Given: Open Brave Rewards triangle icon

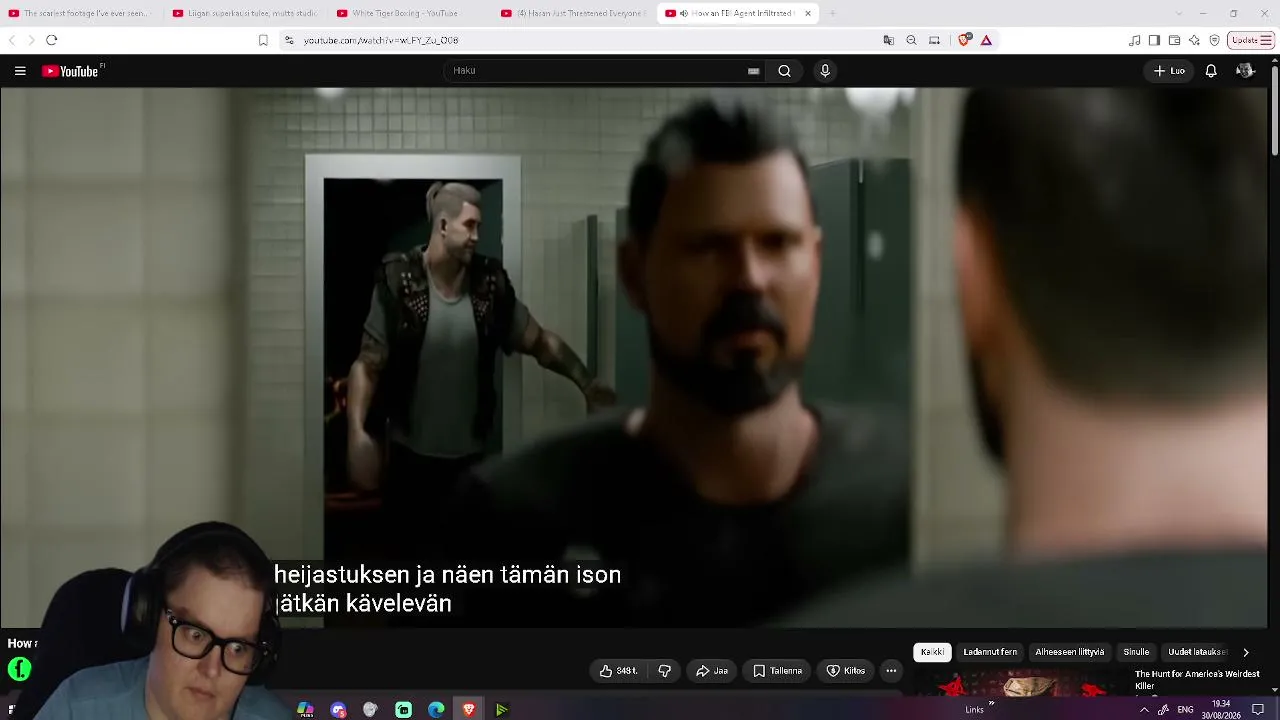Looking at the screenshot, I should point(986,40).
